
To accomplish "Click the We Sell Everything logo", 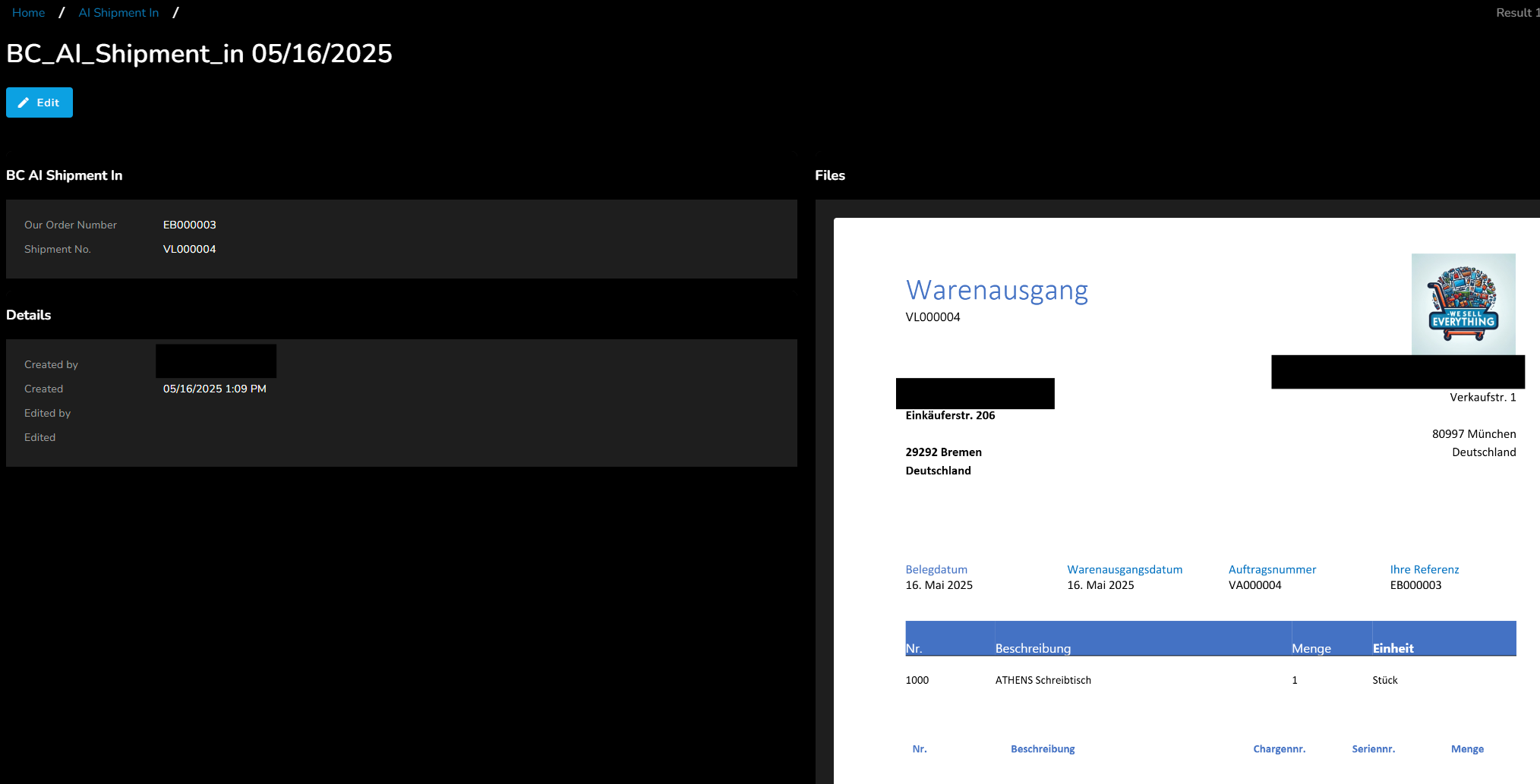I will pos(1463,304).
